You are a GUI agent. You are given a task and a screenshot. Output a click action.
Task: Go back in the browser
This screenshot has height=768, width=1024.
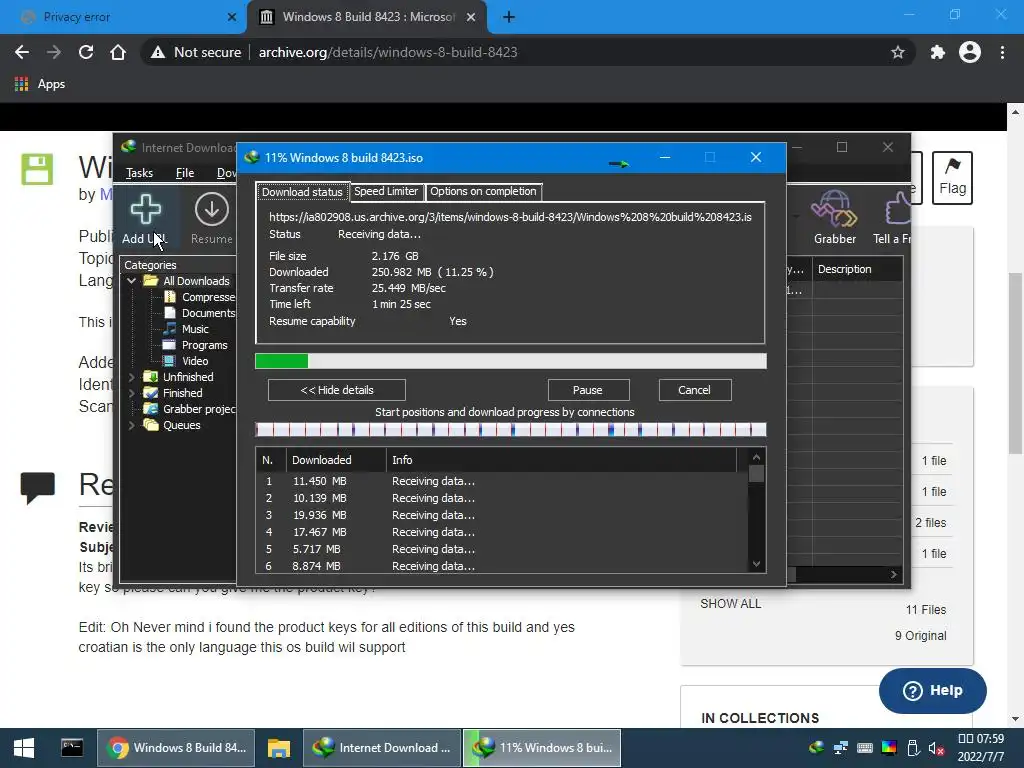pos(22,52)
